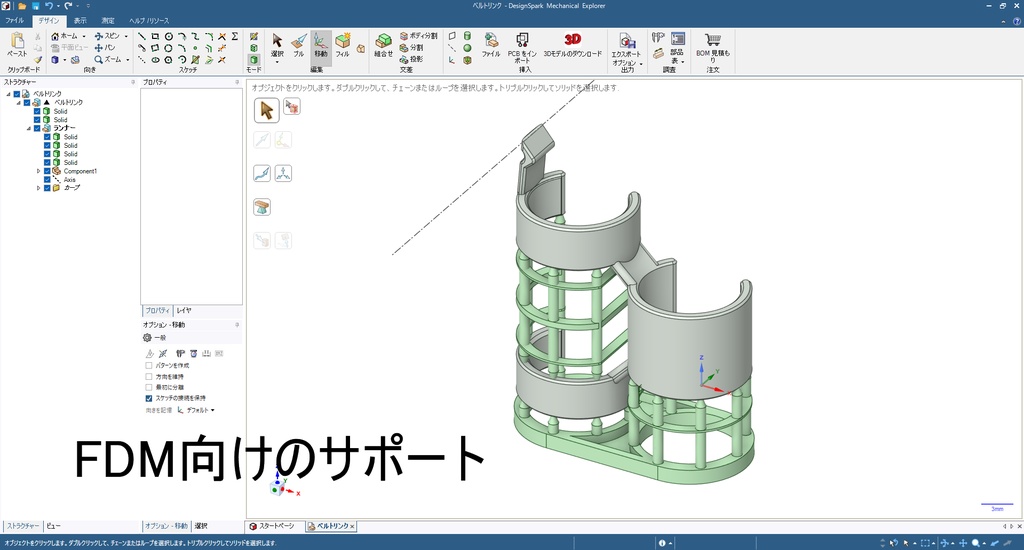Choose the Split Body (ボディ分割) tool
Viewport: 1024px width, 550px height.
pos(419,36)
